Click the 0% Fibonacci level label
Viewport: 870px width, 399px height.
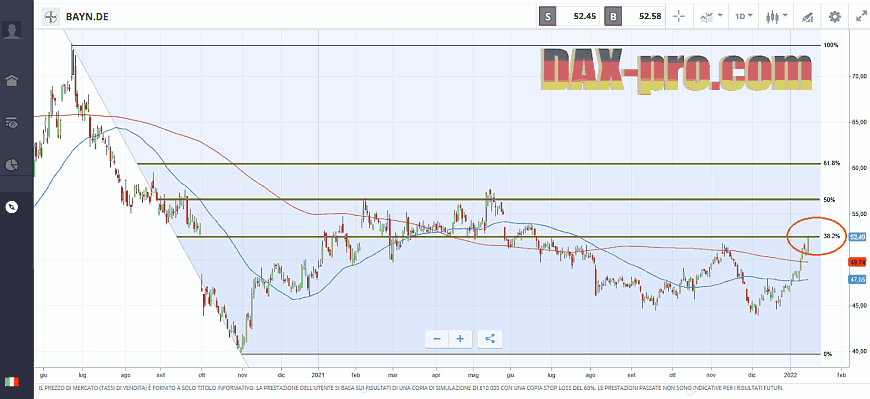tap(827, 353)
